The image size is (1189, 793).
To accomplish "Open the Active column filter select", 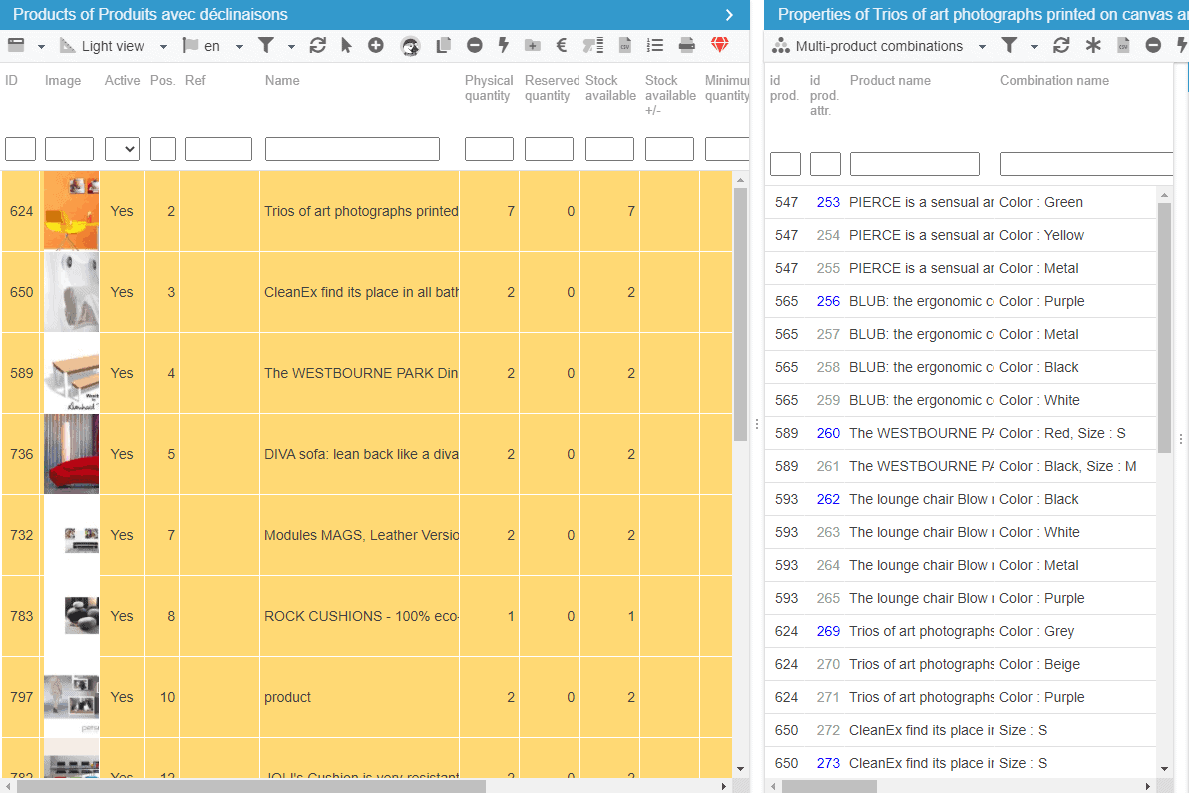I will tap(122, 149).
